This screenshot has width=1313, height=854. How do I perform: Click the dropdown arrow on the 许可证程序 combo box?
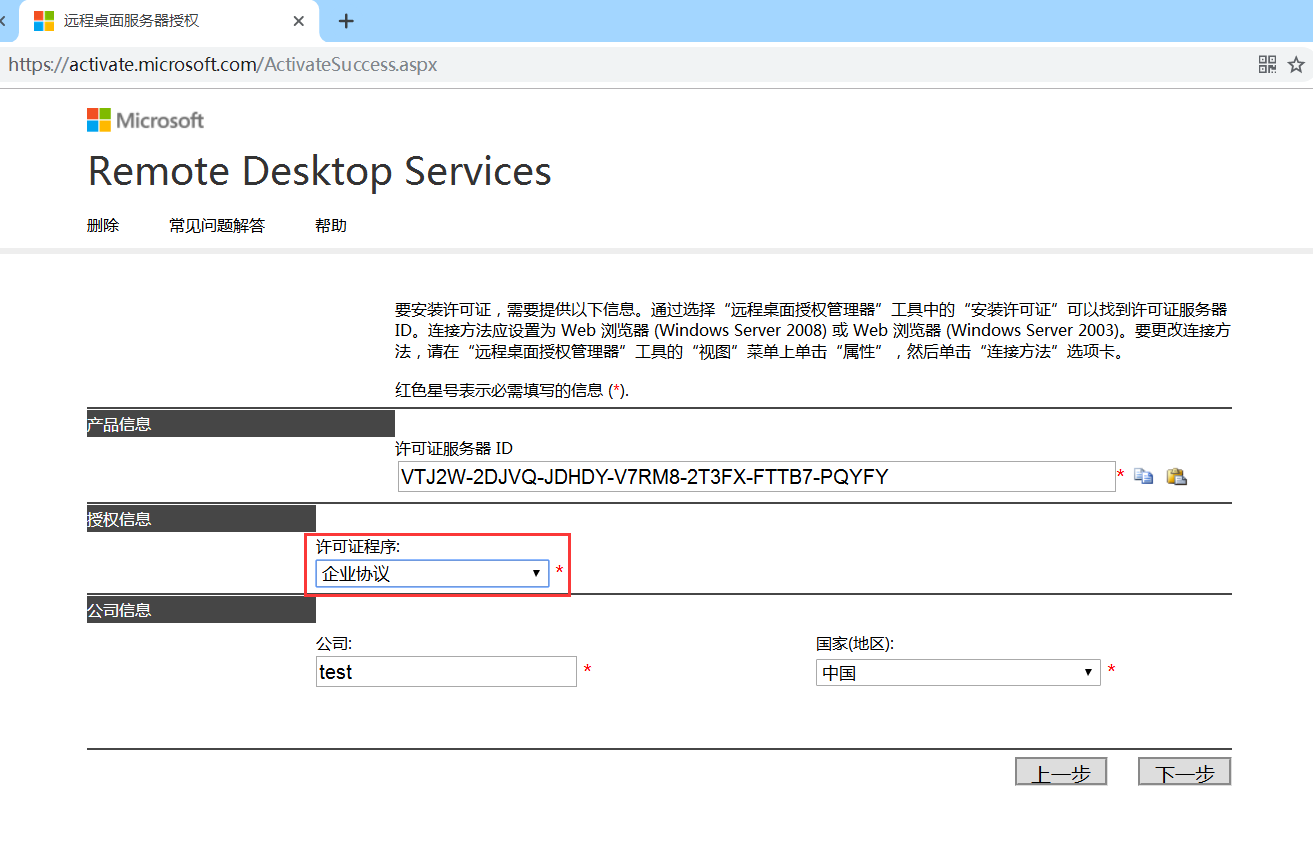pyautogui.click(x=537, y=573)
